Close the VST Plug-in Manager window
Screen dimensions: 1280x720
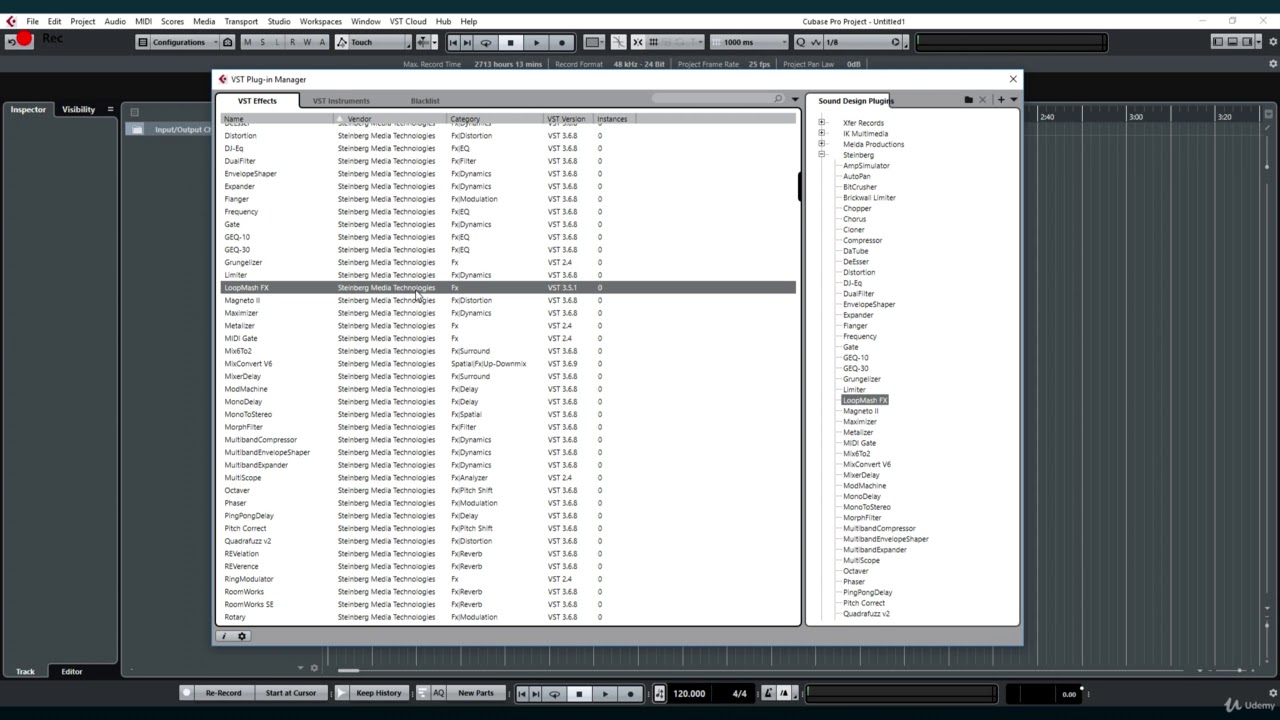1013,79
